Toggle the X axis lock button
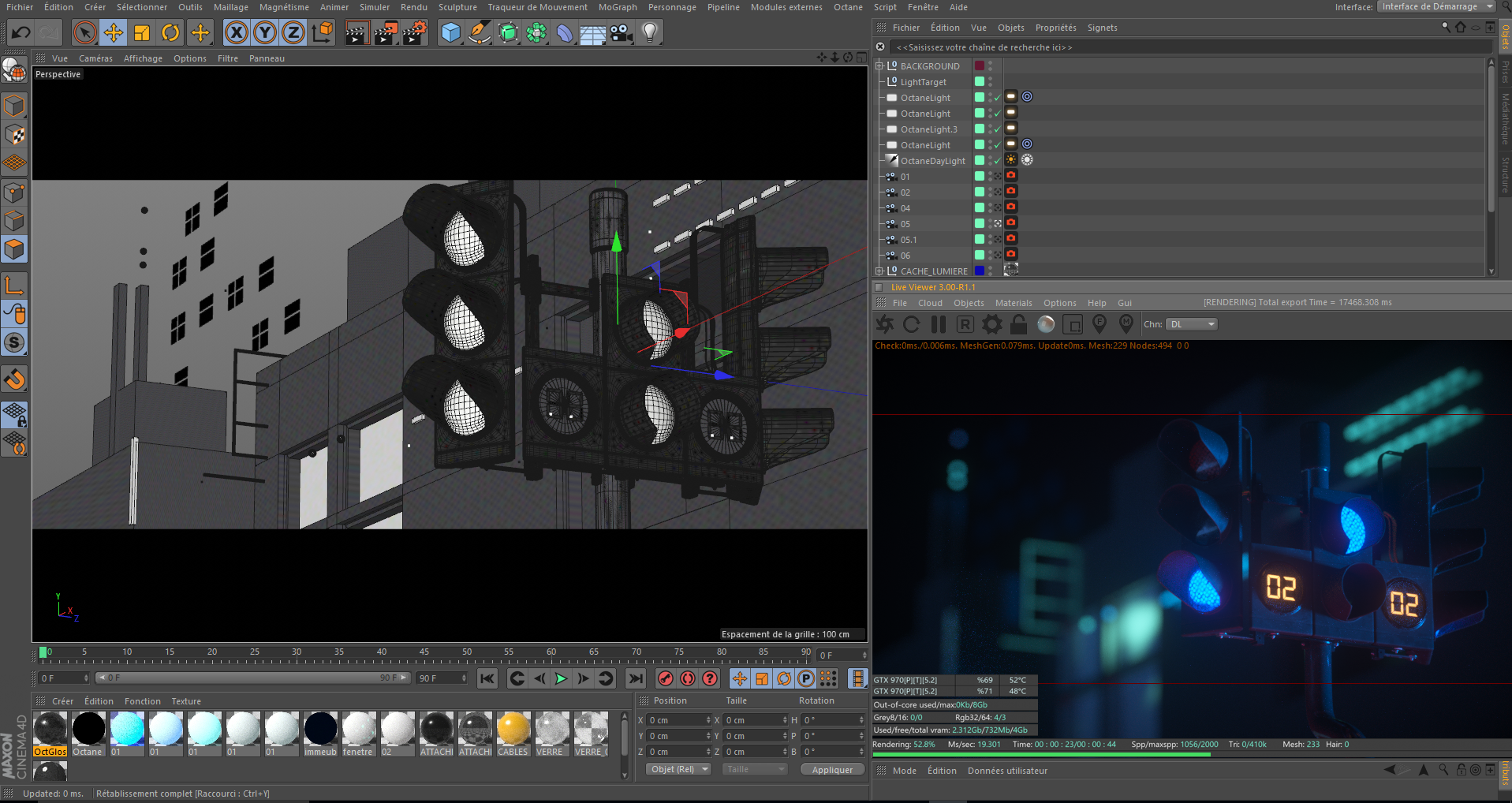The image size is (1512, 803). 236,33
